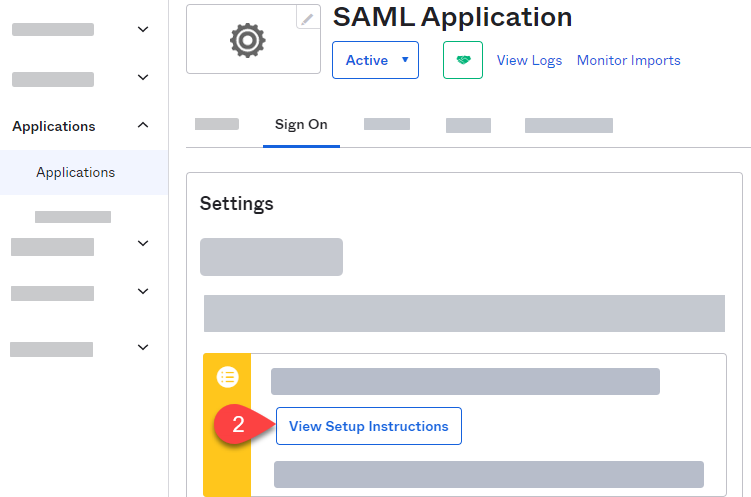Open the Active status dropdown
The image size is (751, 497).
pyautogui.click(x=376, y=60)
